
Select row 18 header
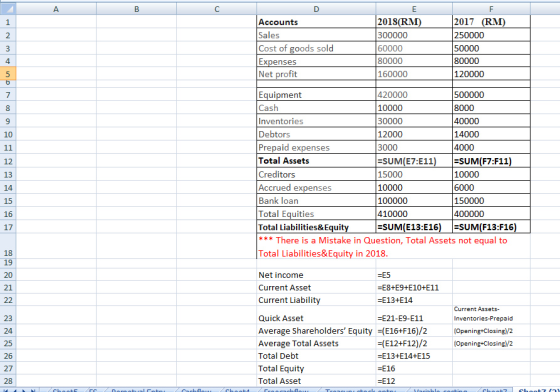8,246
